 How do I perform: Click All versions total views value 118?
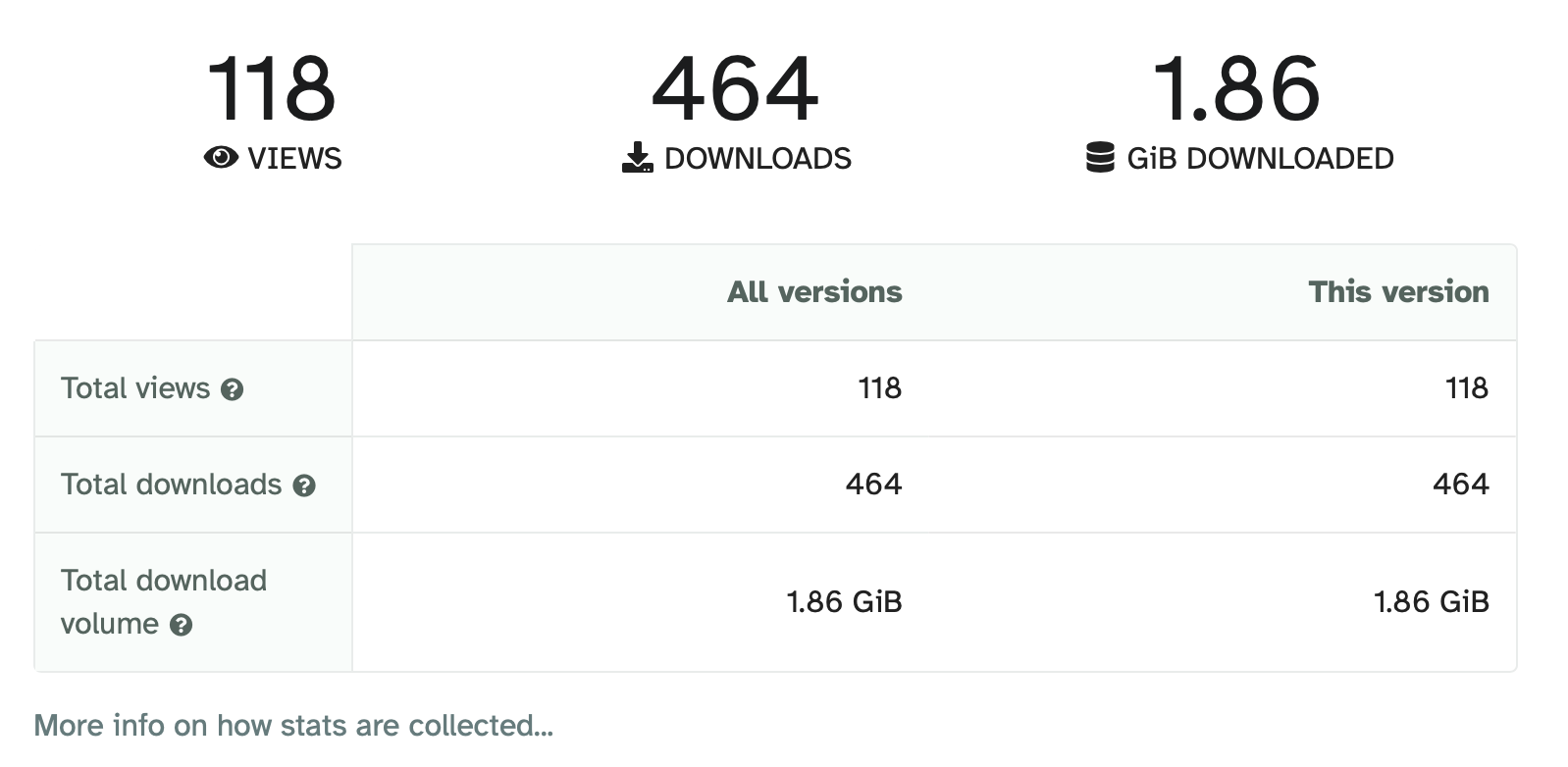(x=879, y=388)
